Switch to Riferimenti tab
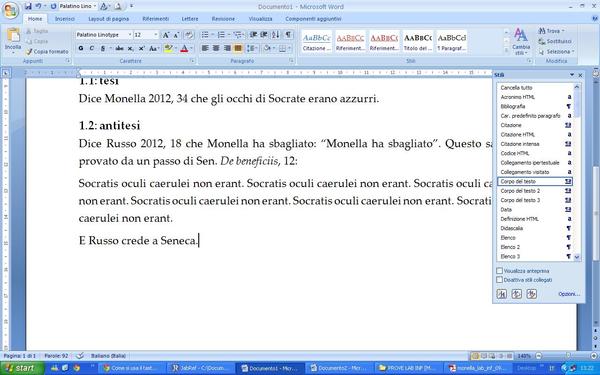This screenshot has height=375, width=600. pyautogui.click(x=155, y=19)
